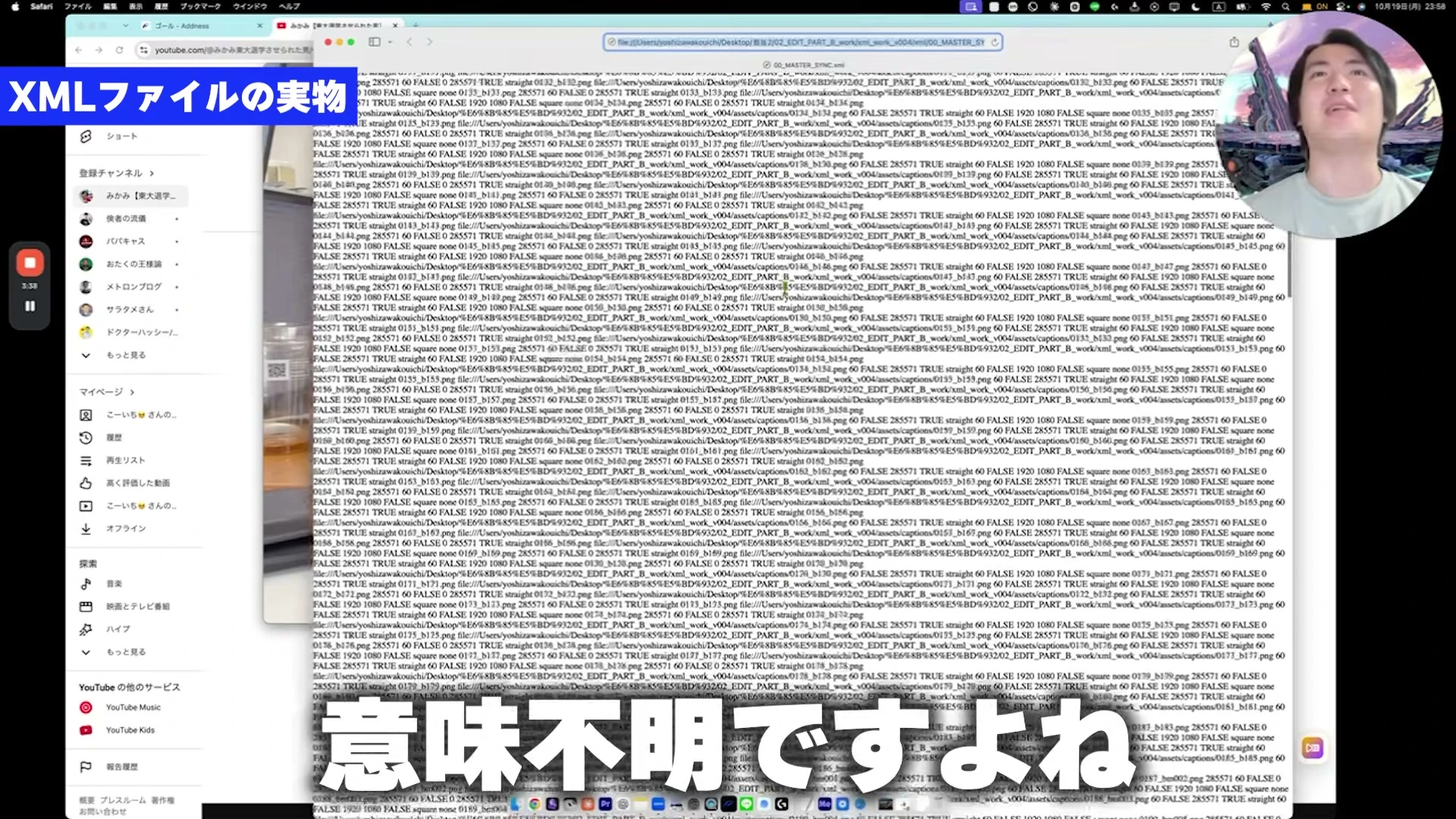
Task: Reload the YouTube page in the back window
Action: [x=119, y=50]
